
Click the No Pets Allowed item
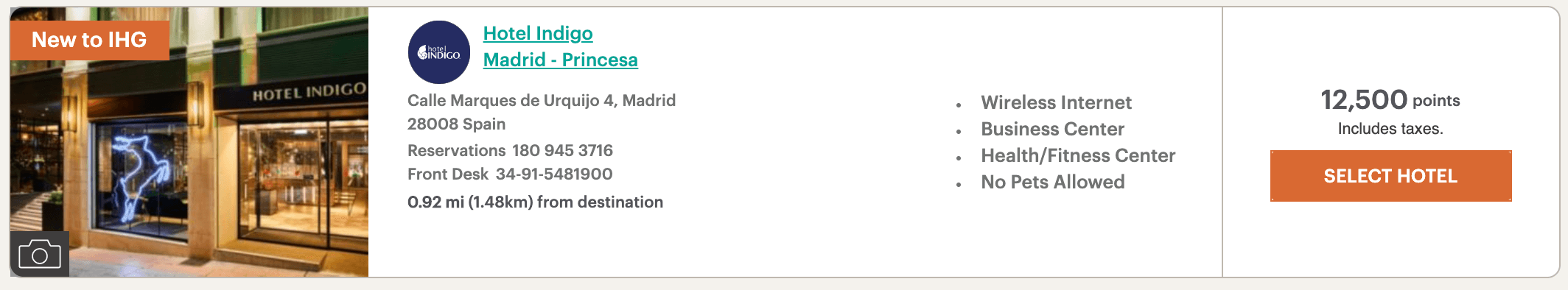point(1052,182)
